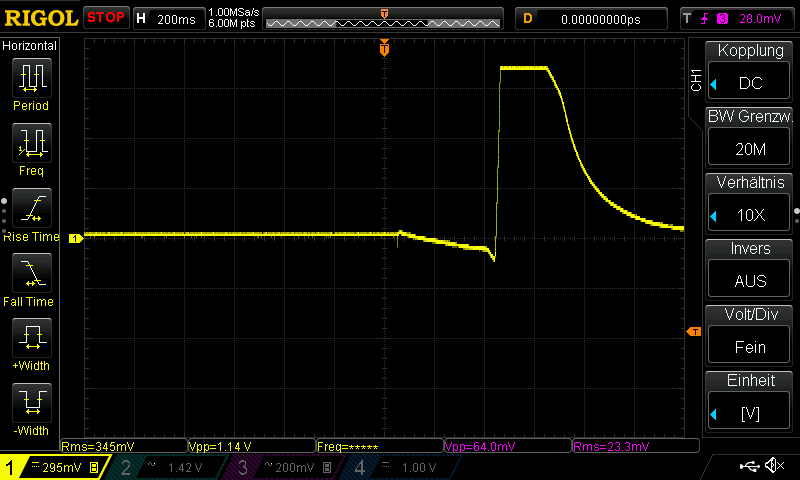The image size is (800, 480).
Task: Click the RIGOL logo
Action: (41, 18)
